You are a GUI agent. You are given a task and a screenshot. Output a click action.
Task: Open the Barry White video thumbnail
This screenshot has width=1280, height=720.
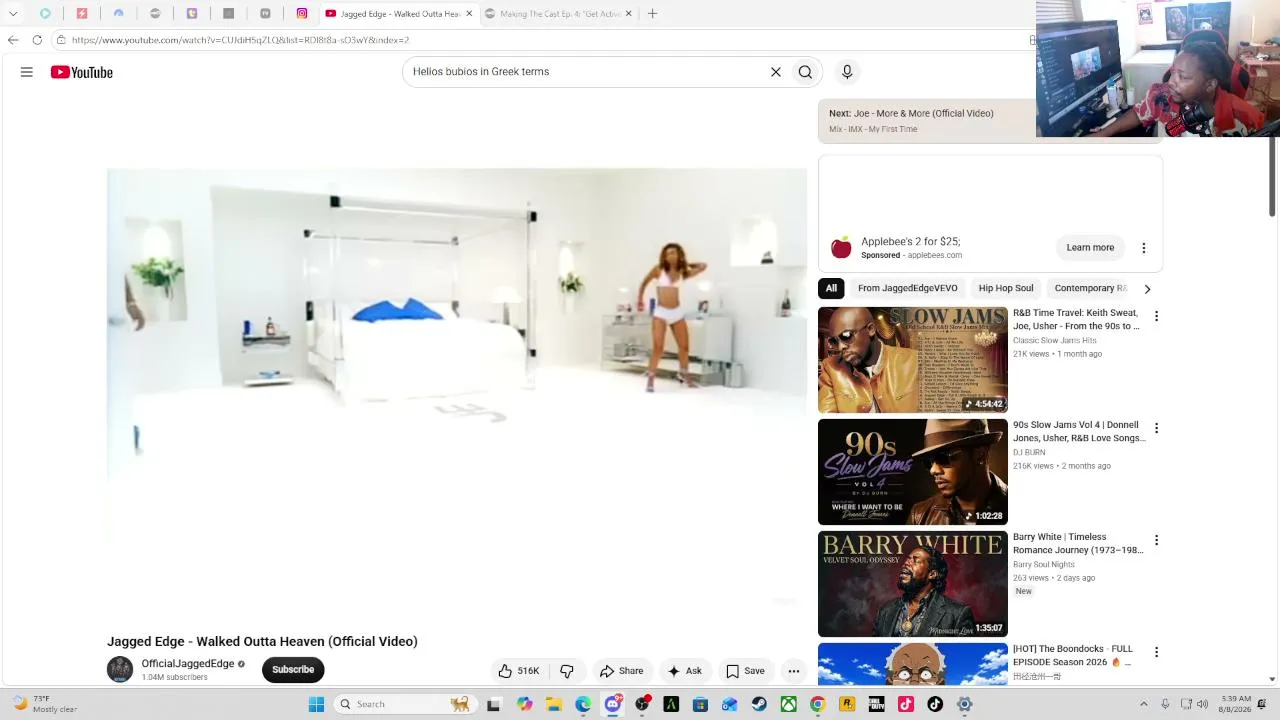click(x=913, y=584)
